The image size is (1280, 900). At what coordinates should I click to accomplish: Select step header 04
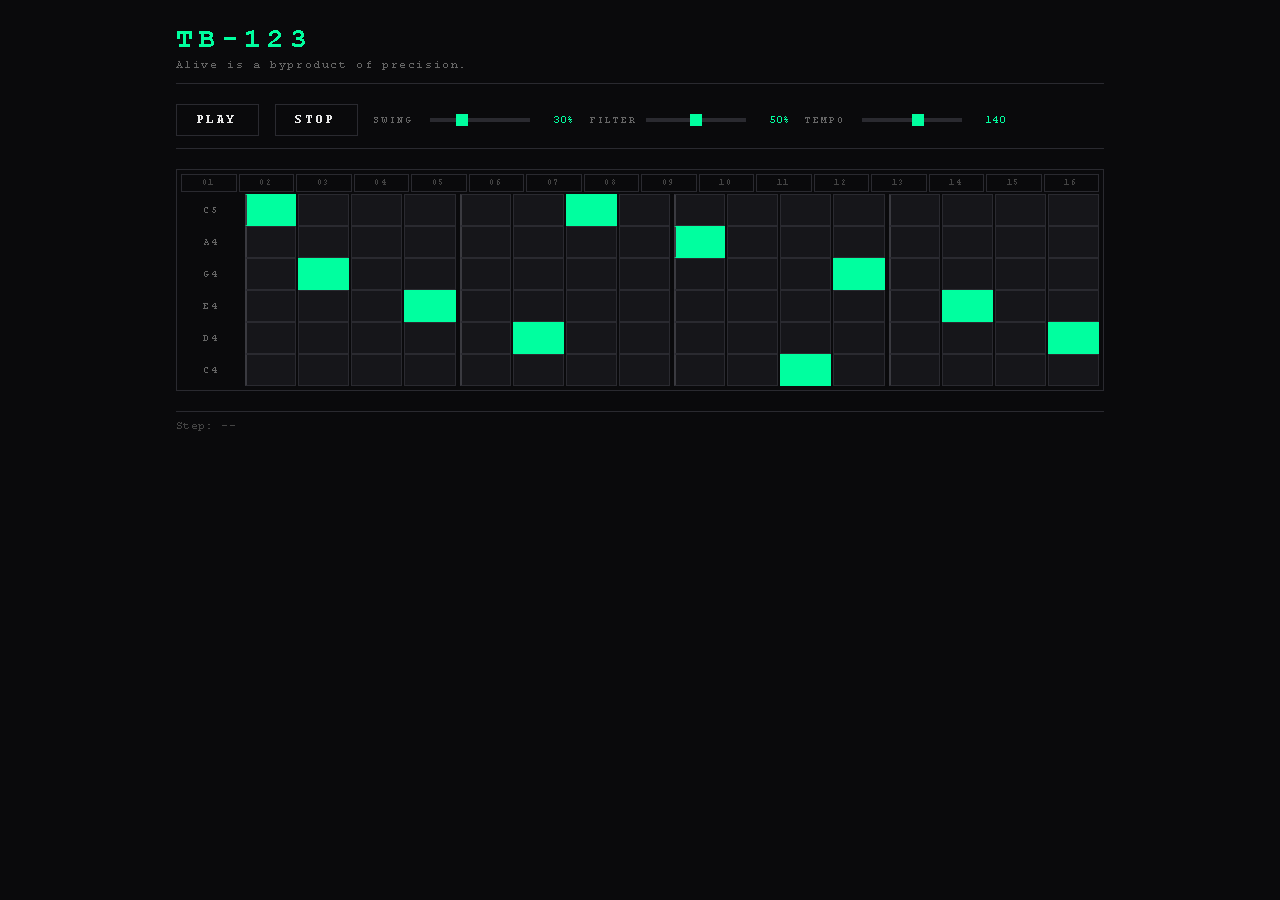point(381,183)
